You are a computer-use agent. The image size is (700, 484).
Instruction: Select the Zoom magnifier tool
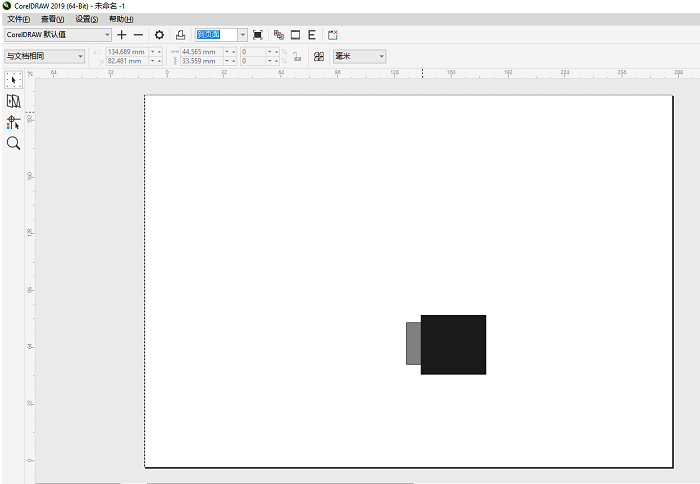(x=13, y=143)
